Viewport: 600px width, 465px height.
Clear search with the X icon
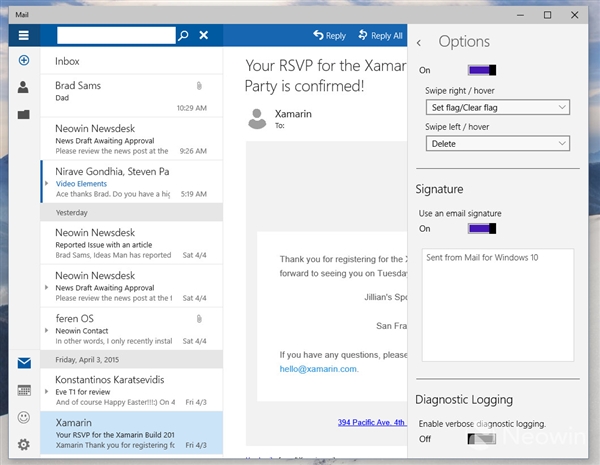coord(204,35)
